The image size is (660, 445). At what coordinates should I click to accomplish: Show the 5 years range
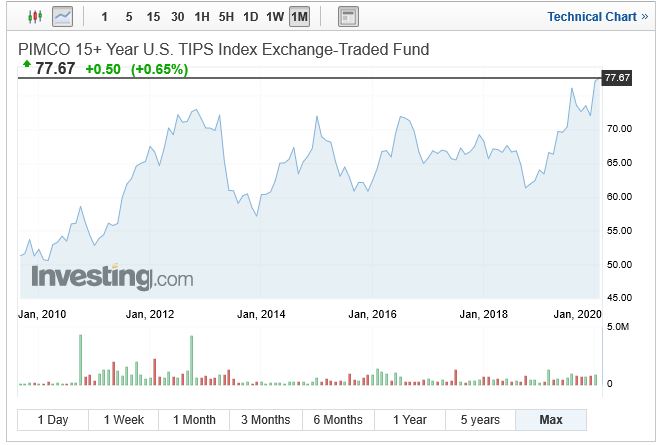coord(480,420)
